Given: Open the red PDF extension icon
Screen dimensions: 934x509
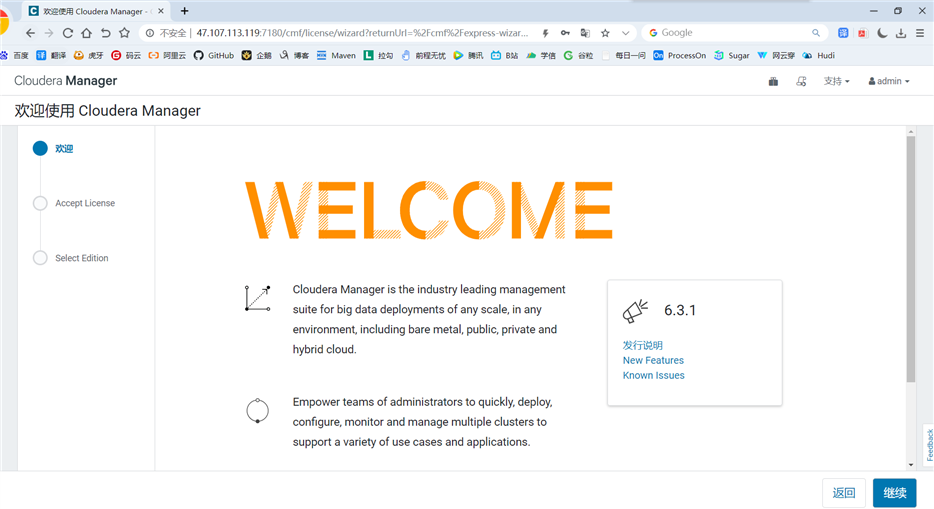Looking at the screenshot, I should point(862,33).
